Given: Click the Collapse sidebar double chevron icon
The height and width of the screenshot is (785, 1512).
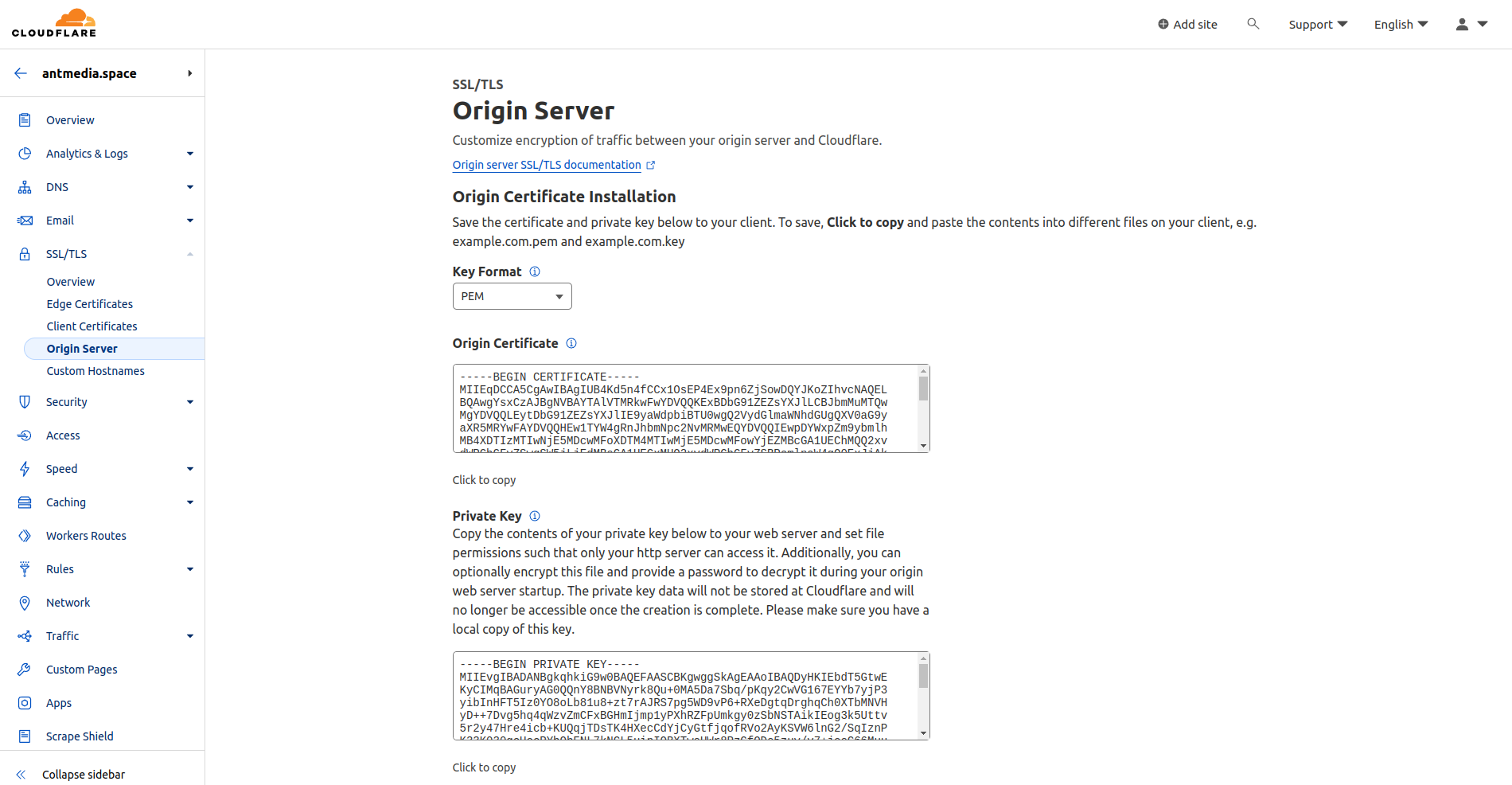Looking at the screenshot, I should coord(21,775).
